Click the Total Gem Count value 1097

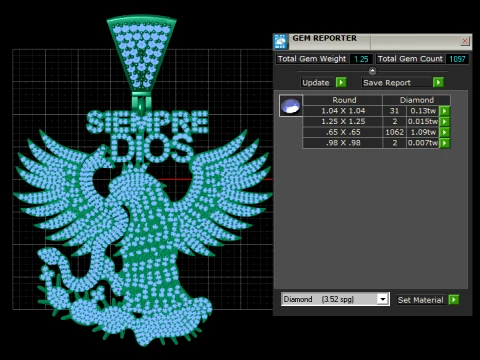[x=457, y=59]
